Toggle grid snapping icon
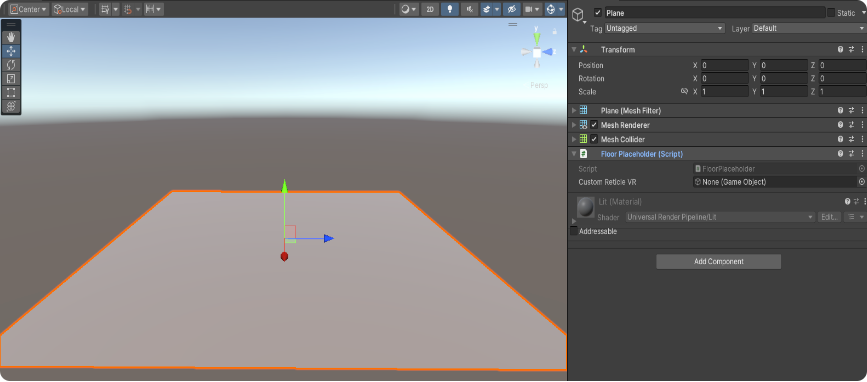The image size is (867, 382). (x=128, y=9)
